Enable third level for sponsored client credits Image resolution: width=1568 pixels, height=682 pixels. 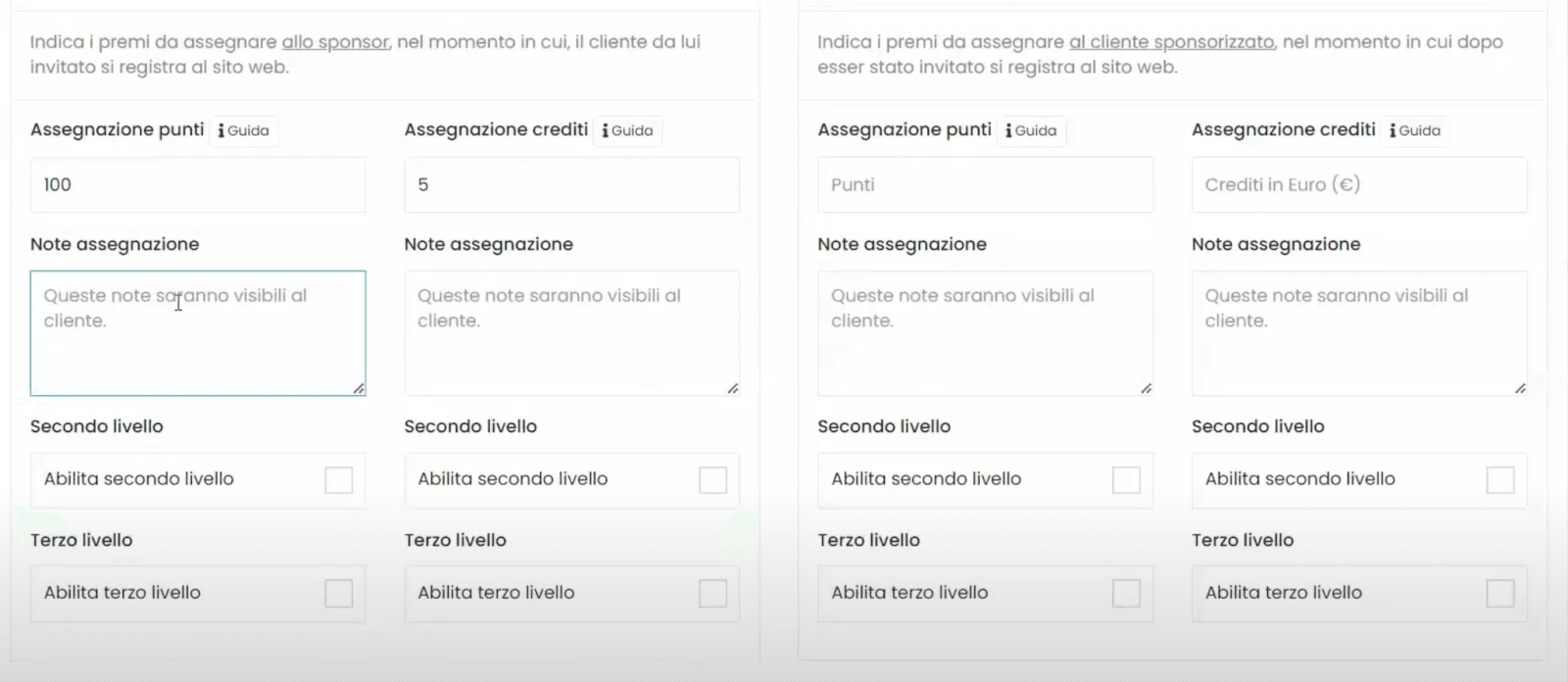pos(1500,594)
